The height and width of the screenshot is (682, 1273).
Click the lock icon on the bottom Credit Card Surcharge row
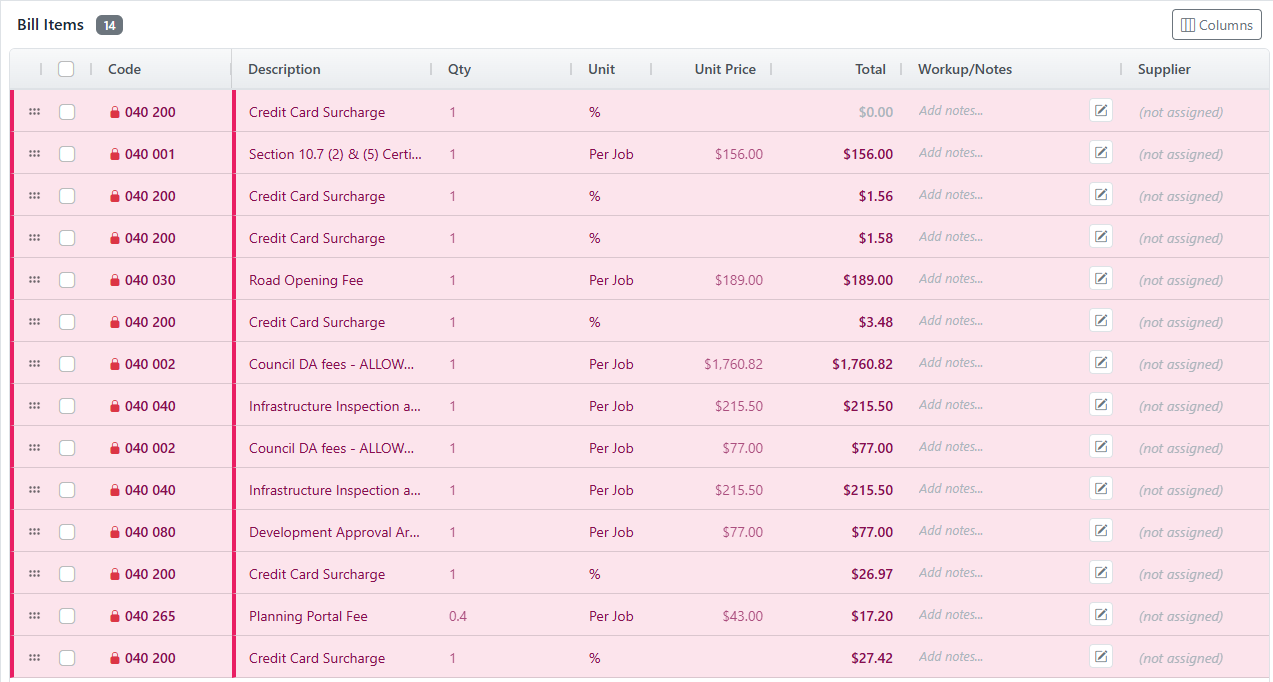point(113,658)
